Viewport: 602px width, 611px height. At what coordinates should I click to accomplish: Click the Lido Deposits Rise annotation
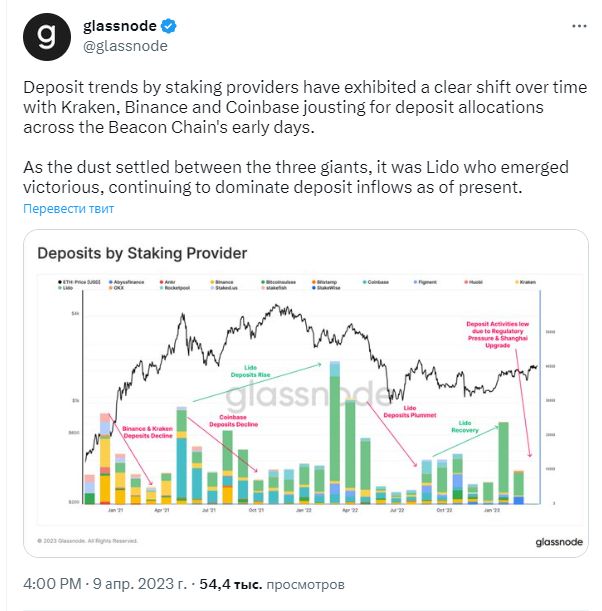coord(250,371)
